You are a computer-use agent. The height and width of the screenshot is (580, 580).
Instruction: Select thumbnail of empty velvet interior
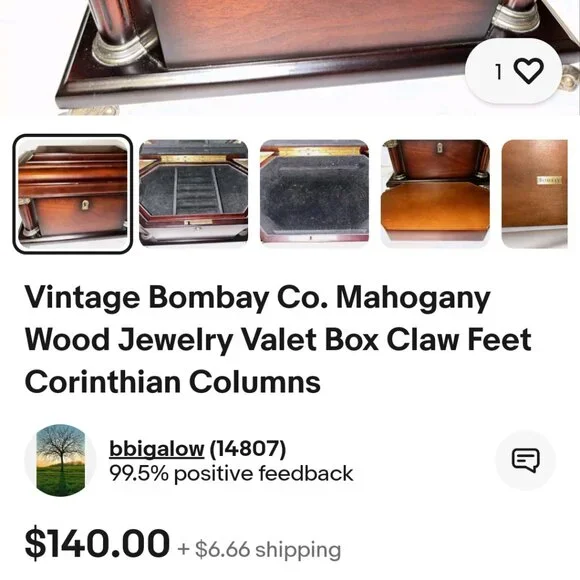tap(314, 192)
